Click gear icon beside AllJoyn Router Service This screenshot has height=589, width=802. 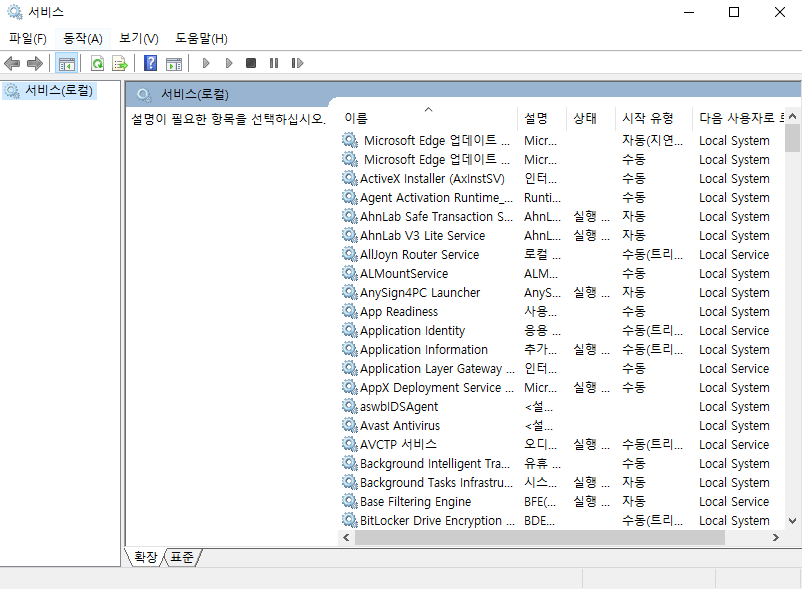coord(350,254)
